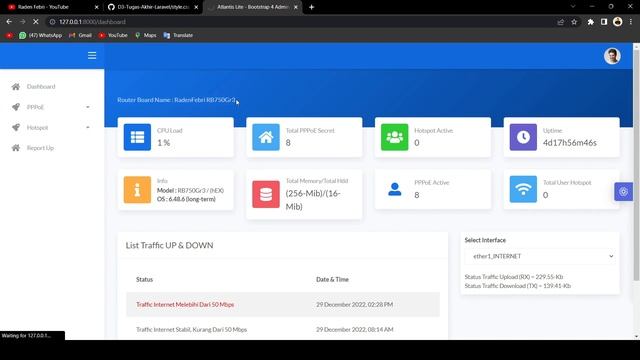The image size is (640, 360).
Task: Open Report Up in the sidebar
Action: tap(40, 148)
